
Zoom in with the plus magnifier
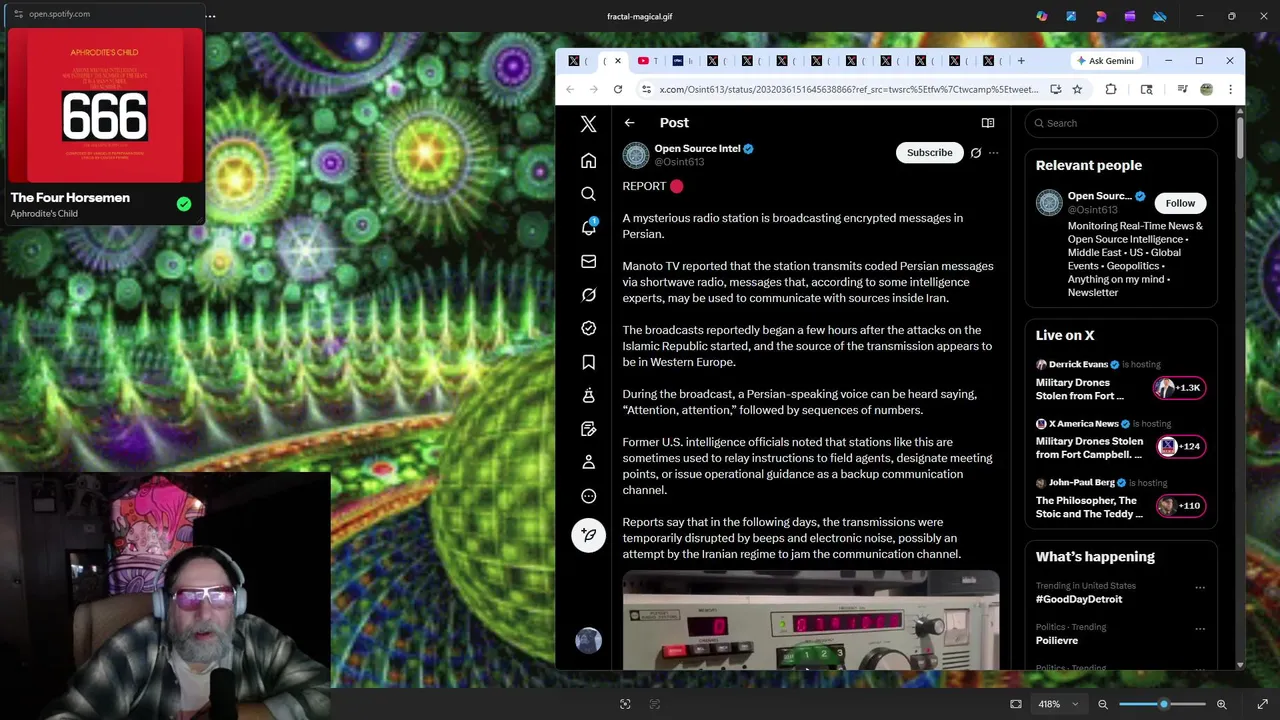click(1222, 704)
